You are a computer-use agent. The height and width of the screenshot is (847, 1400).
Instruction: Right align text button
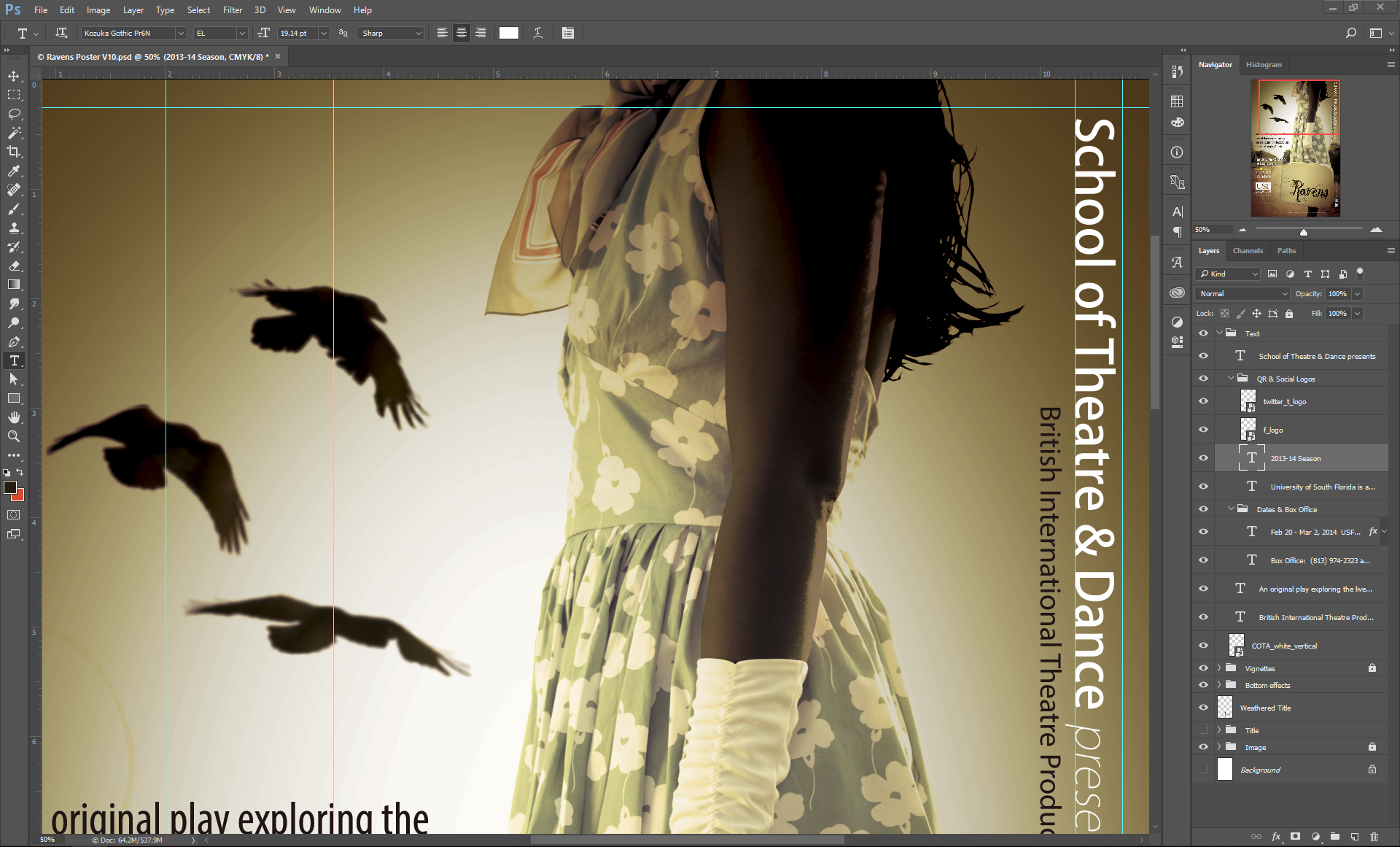pyautogui.click(x=481, y=33)
